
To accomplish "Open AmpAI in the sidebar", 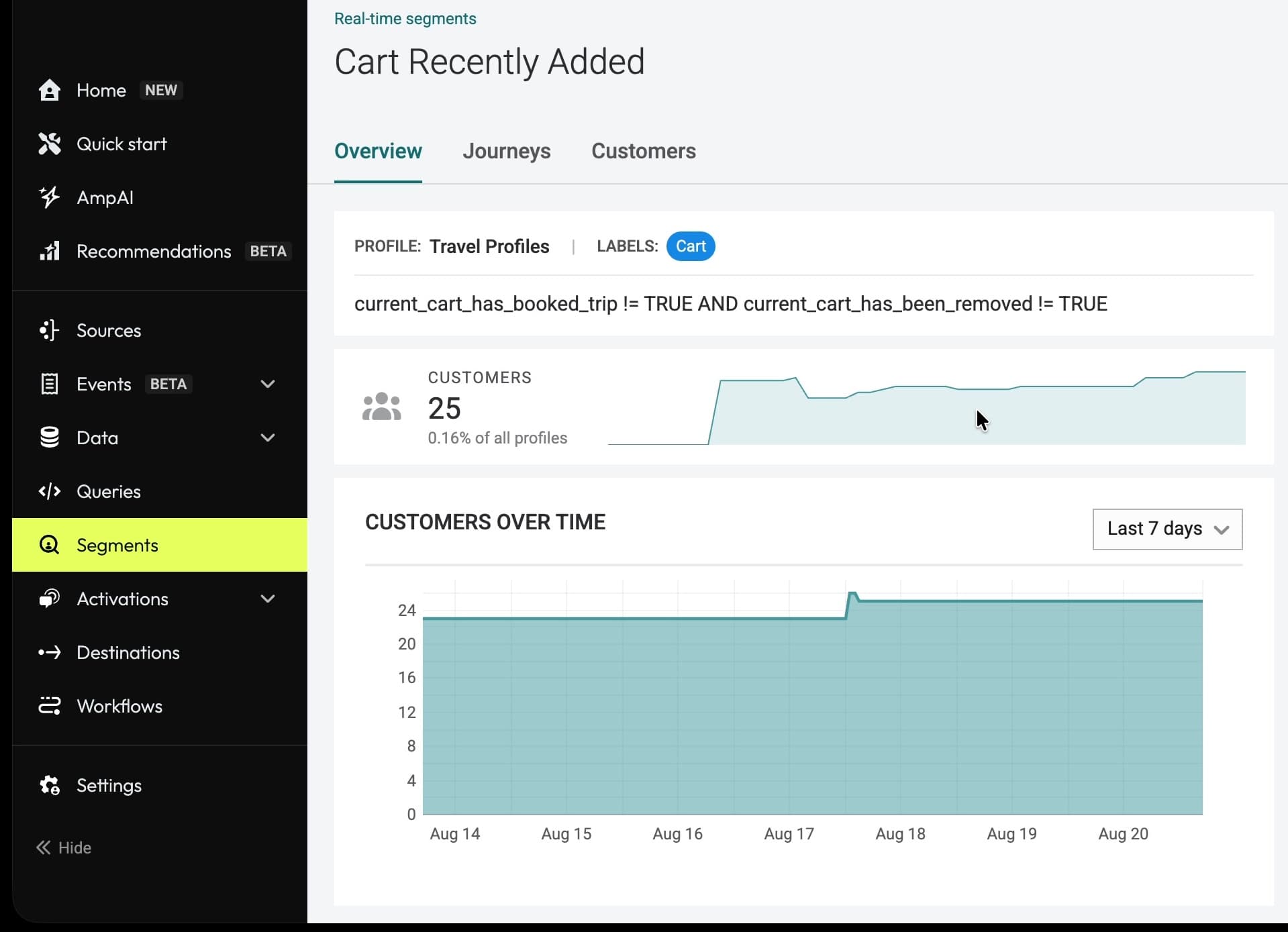I will point(160,197).
